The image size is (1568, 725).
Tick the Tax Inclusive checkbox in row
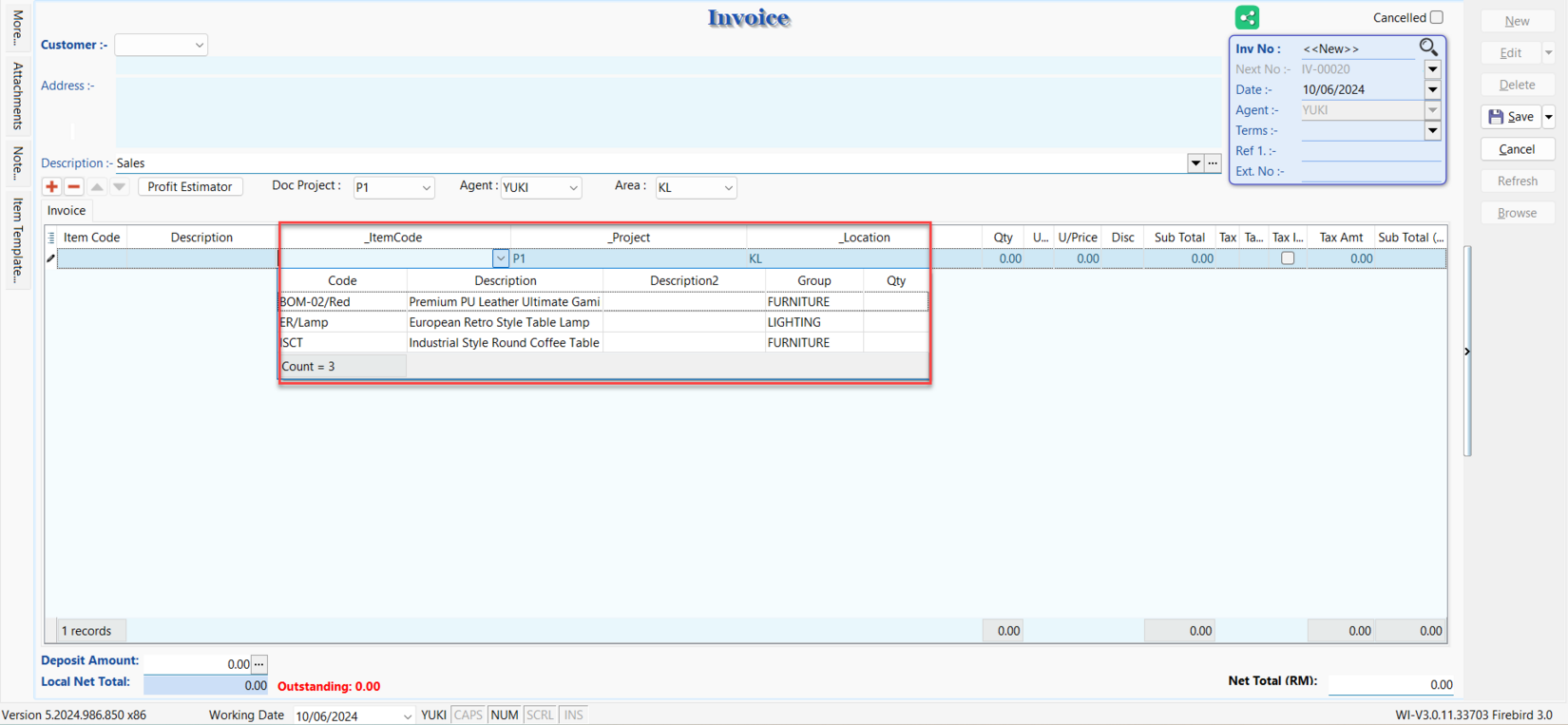[x=1288, y=258]
